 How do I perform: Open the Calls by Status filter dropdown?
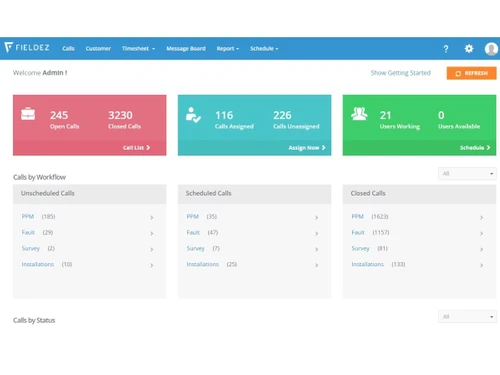point(467,317)
